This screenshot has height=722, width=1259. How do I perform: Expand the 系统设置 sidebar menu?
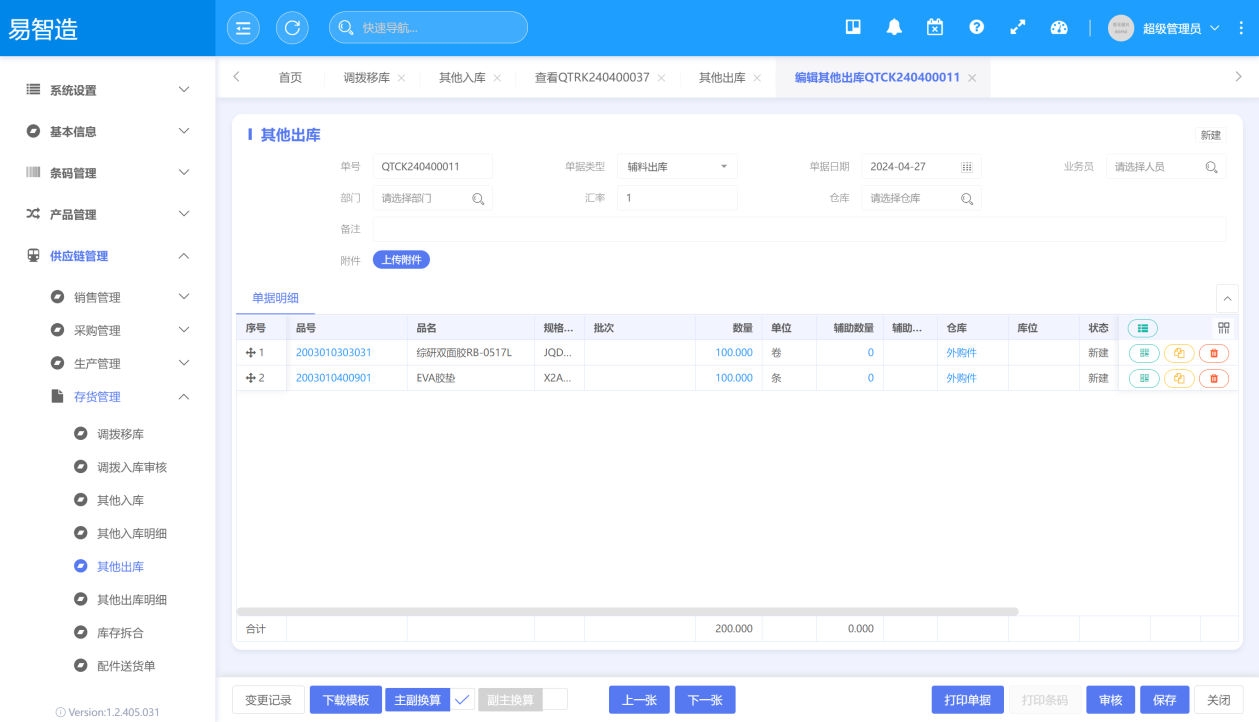[107, 90]
